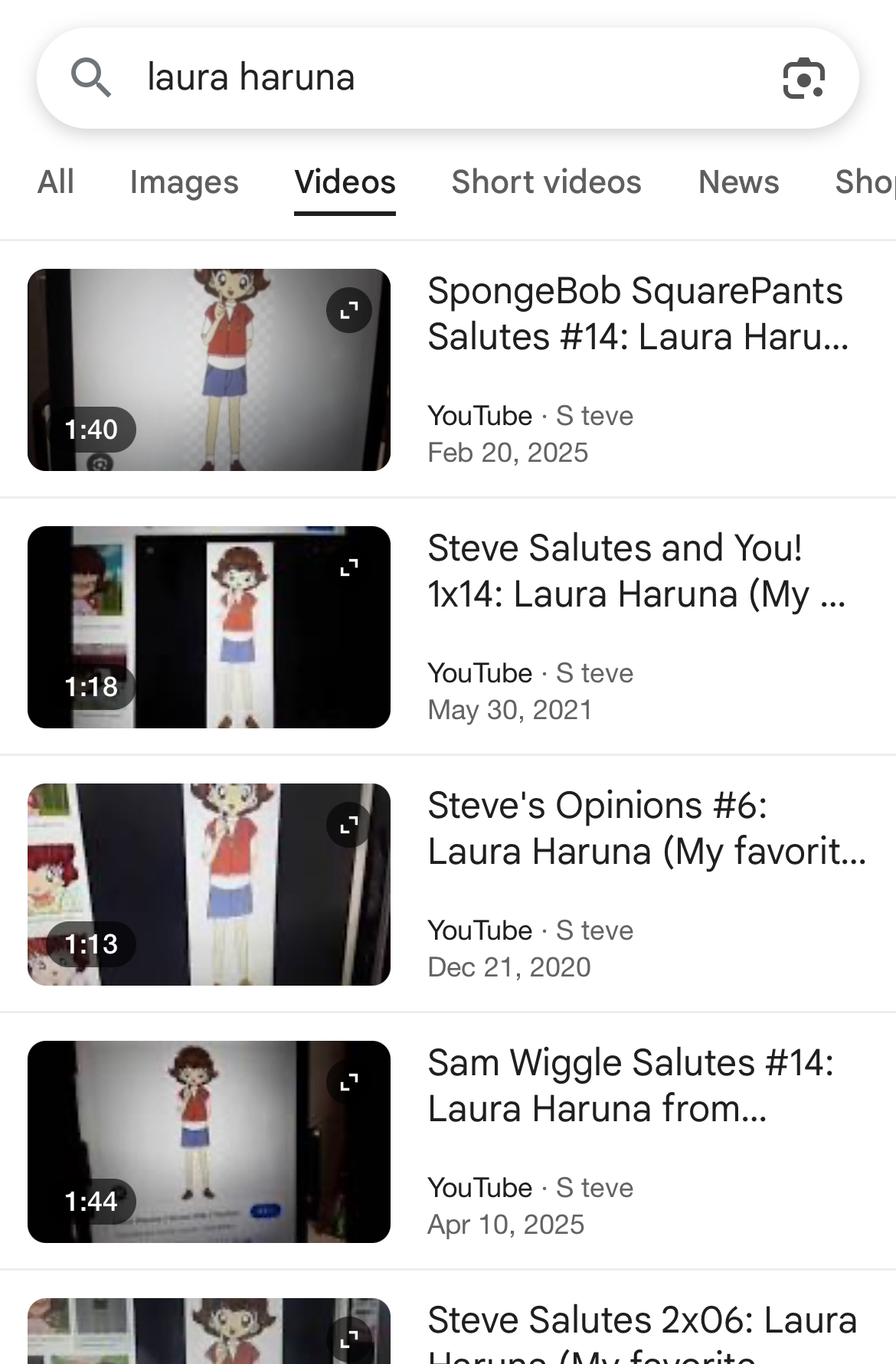Open Steve Salutes and You 1x14 title
Viewport: 896px width, 1364px height.
(636, 571)
